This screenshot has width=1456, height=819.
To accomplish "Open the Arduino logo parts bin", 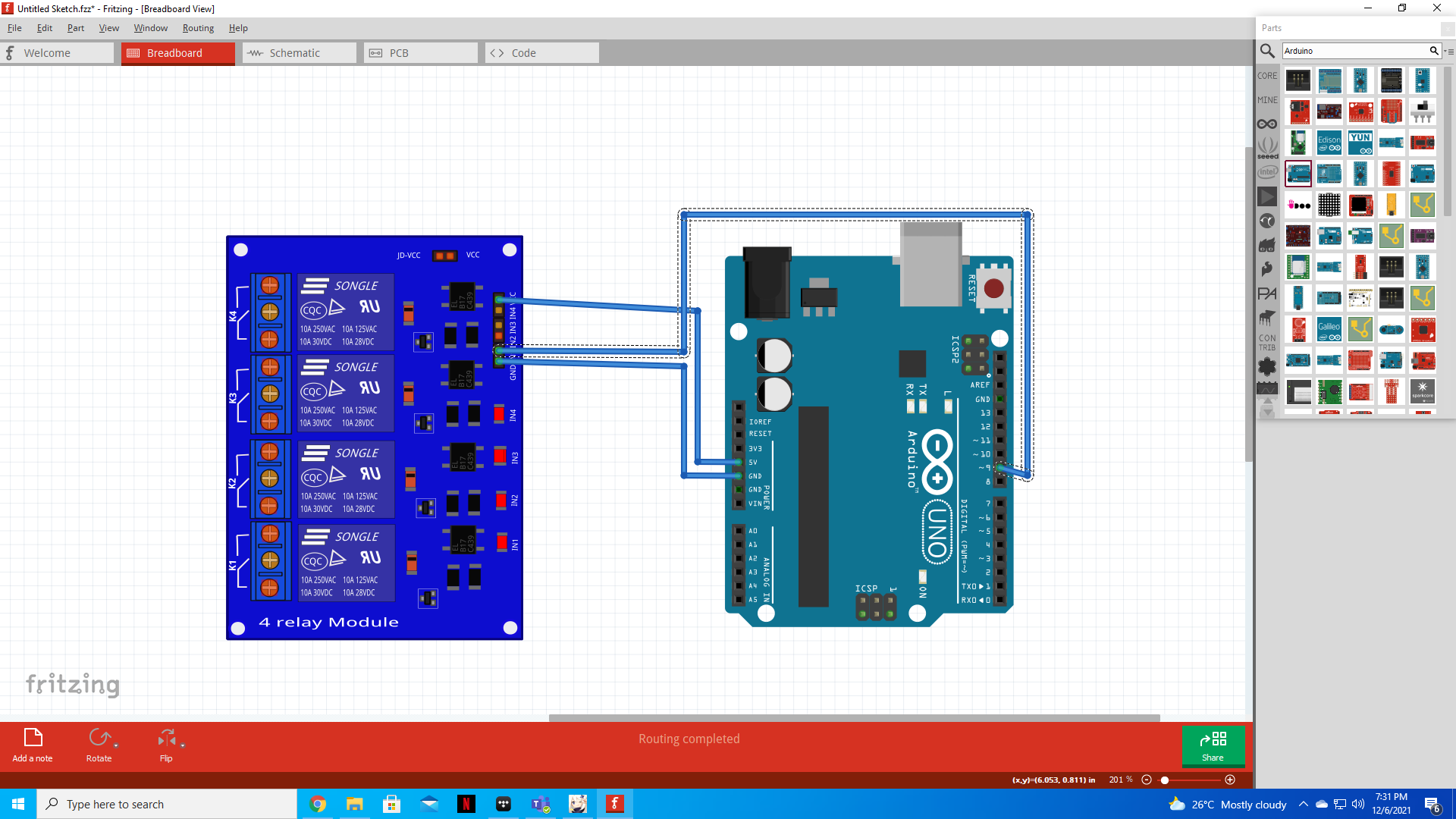I will (1267, 124).
